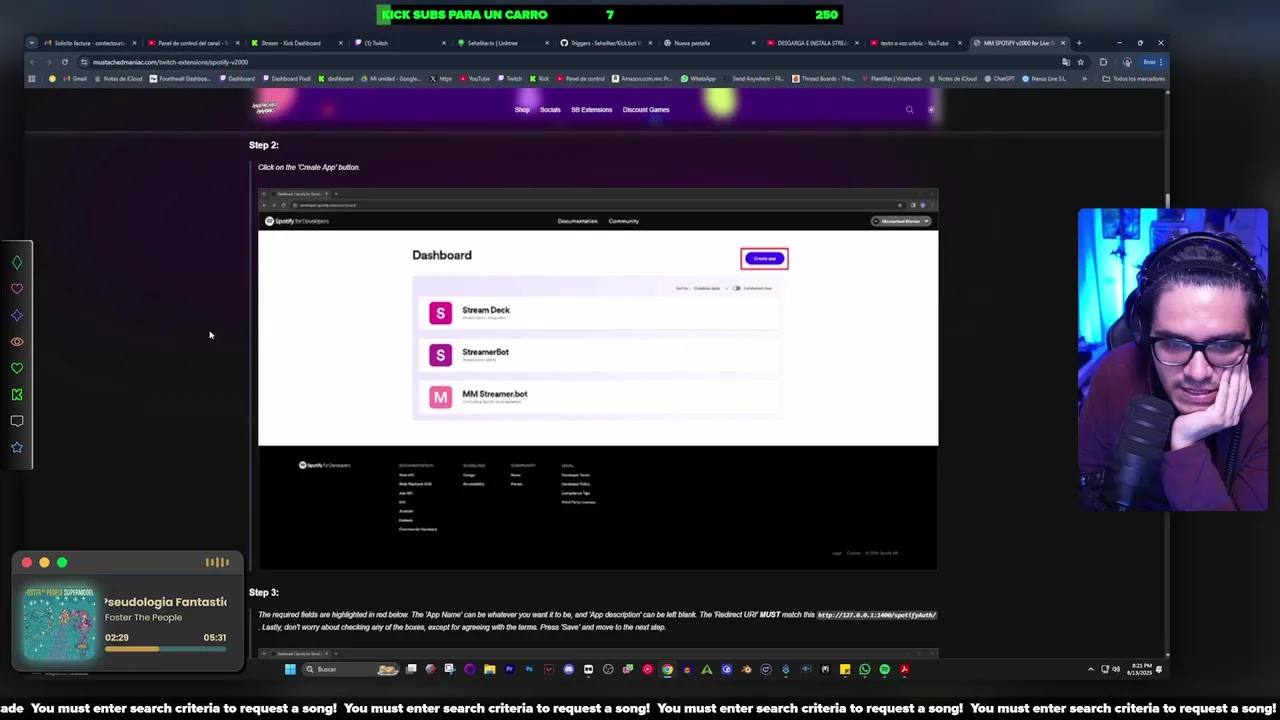Open Photoshop from the taskbar
The height and width of the screenshot is (720, 1280).
(529, 669)
